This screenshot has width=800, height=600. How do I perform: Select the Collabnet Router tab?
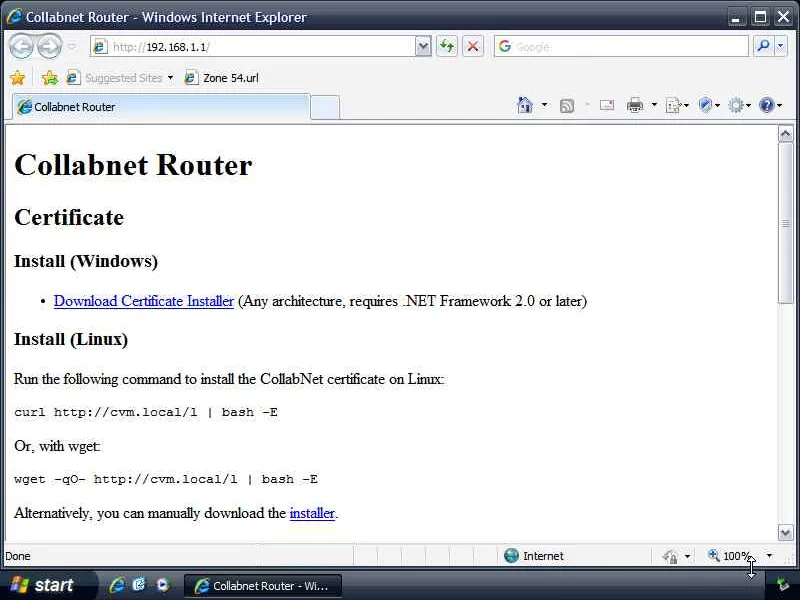161,107
